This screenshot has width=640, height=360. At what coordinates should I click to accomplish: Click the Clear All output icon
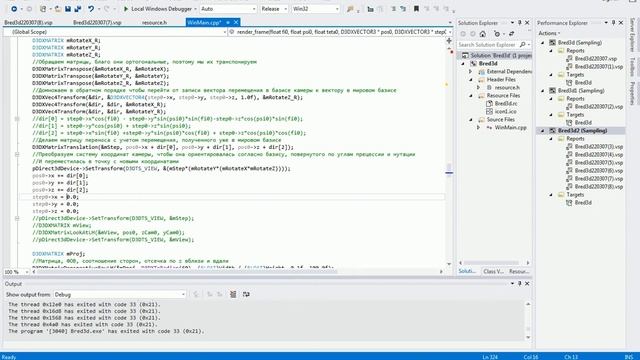click(x=233, y=294)
